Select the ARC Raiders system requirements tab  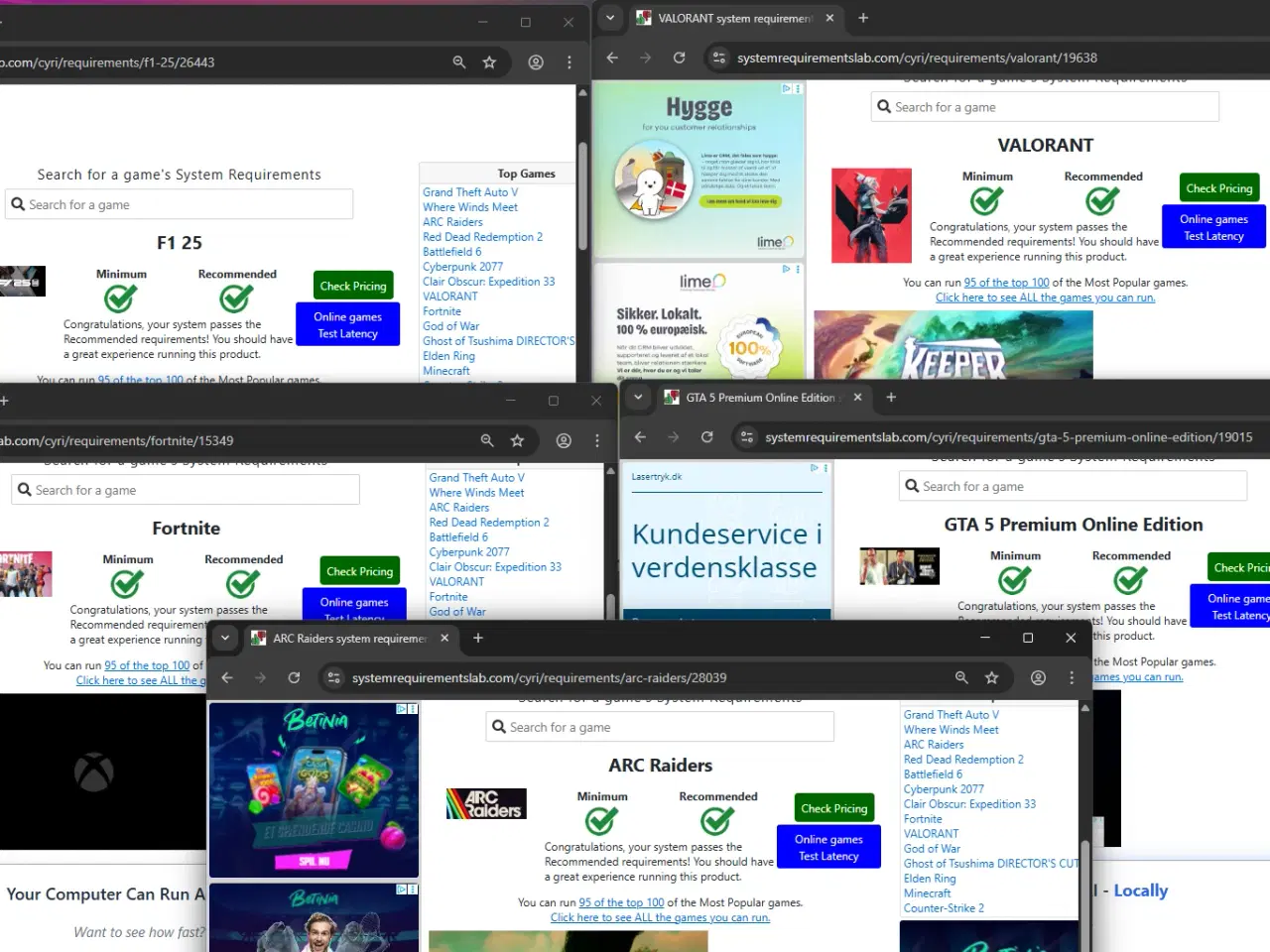pyautogui.click(x=349, y=639)
